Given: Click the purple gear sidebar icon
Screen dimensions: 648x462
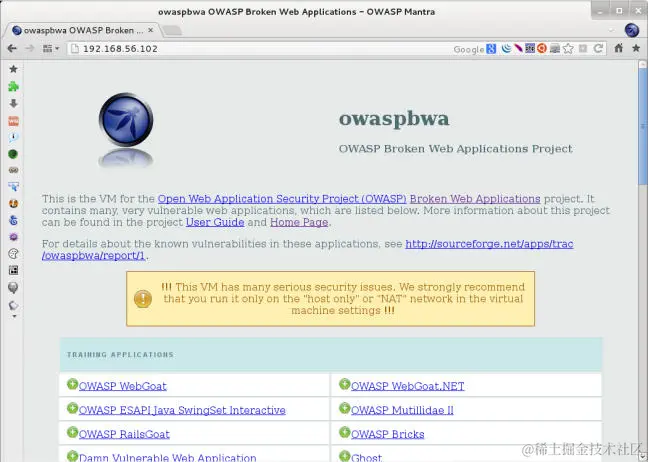Looking at the screenshot, I should point(13,237).
